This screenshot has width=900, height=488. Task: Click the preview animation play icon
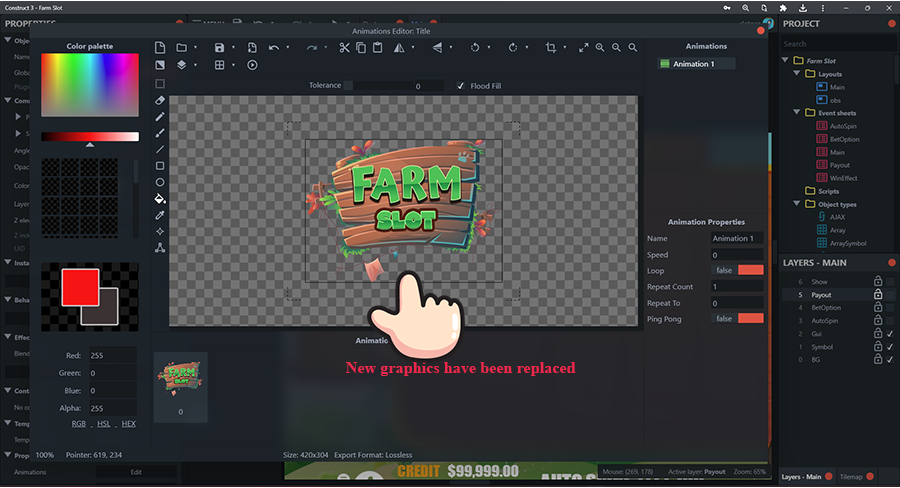click(x=252, y=65)
